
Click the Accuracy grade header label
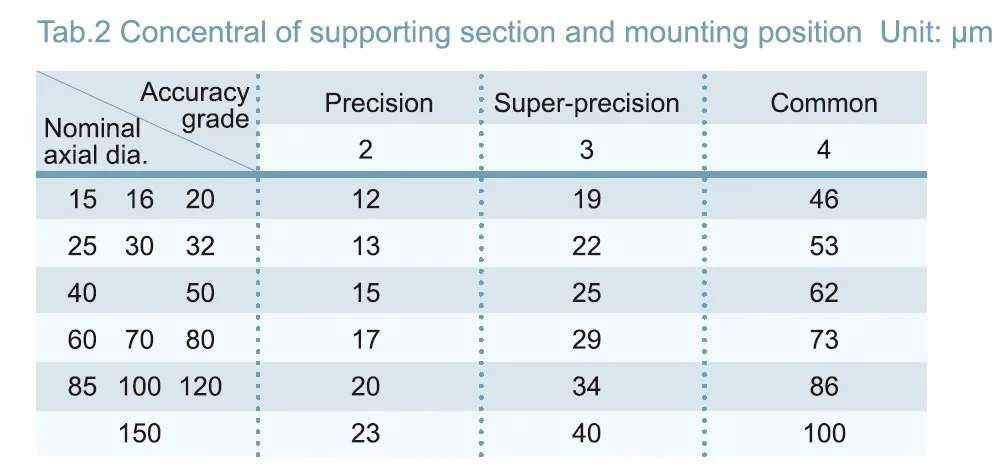195,106
